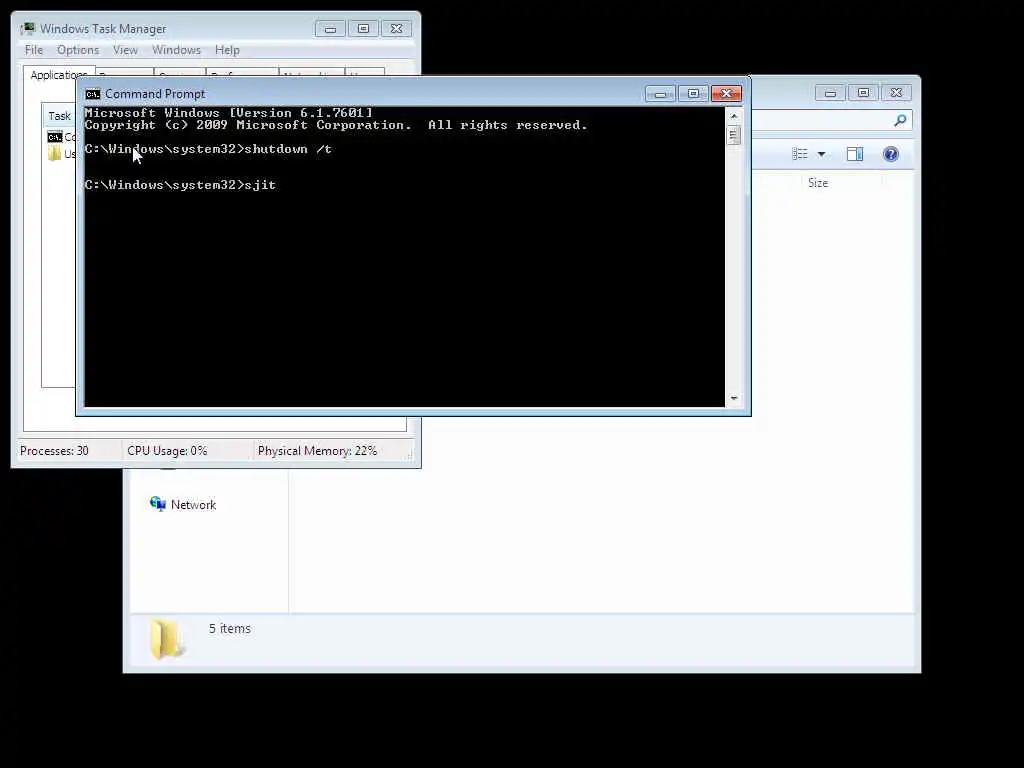1024x768 pixels.
Task: Open the Options menu in Task Manager
Action: tap(78, 50)
